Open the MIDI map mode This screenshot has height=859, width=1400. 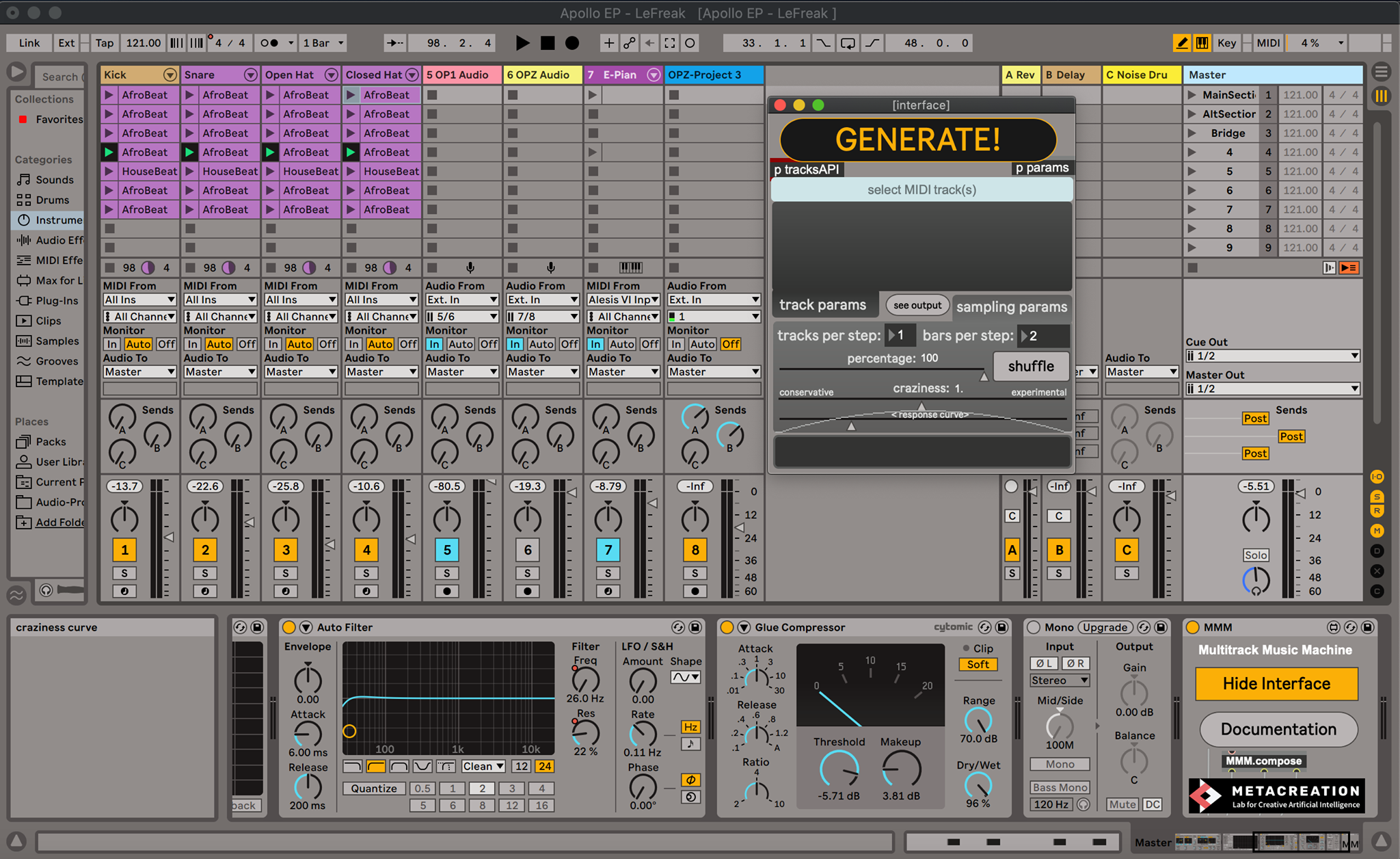click(x=1268, y=43)
